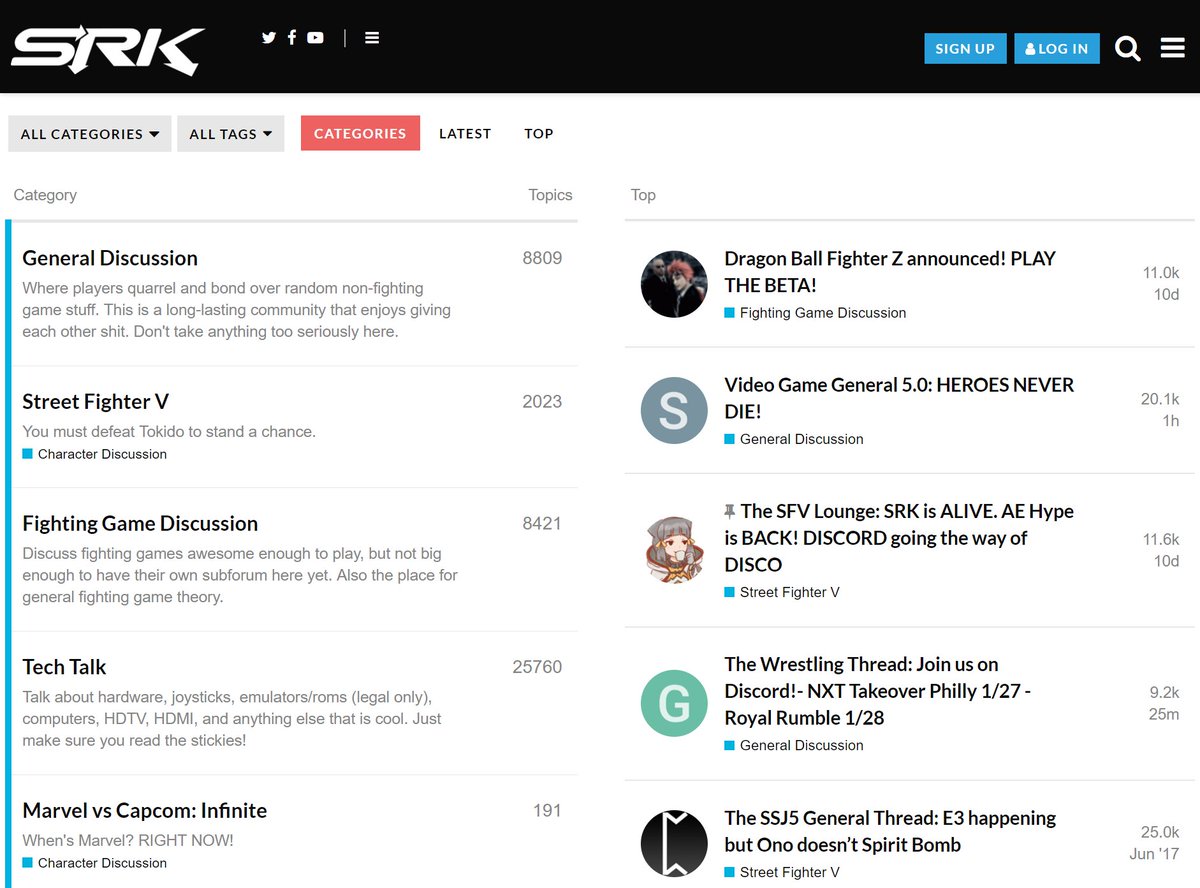Click the 20.1k count on Video Game General

click(x=1160, y=399)
